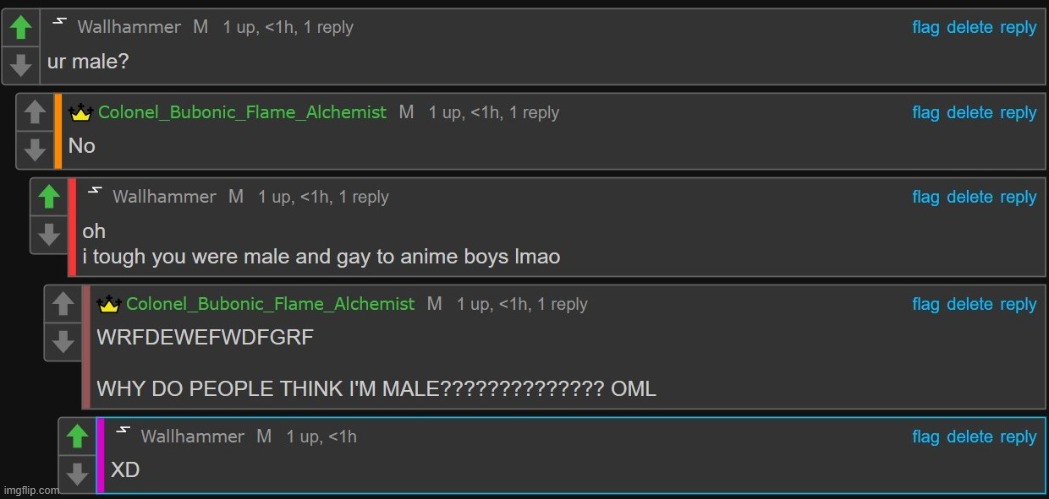
Task: Downvote the "ur male?" comment
Action: pyautogui.click(x=21, y=65)
